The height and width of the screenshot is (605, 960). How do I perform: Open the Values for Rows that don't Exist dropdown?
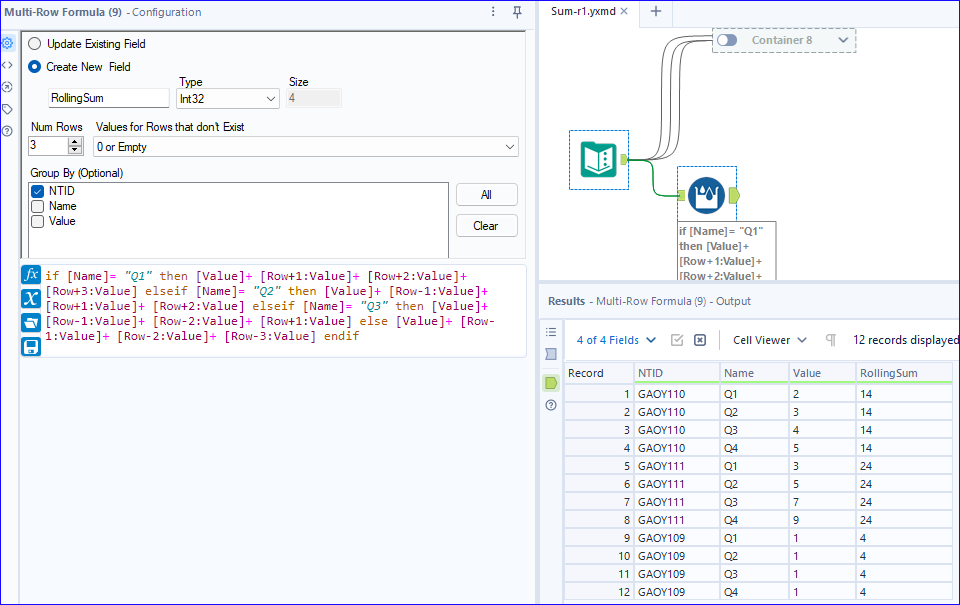[x=512, y=146]
